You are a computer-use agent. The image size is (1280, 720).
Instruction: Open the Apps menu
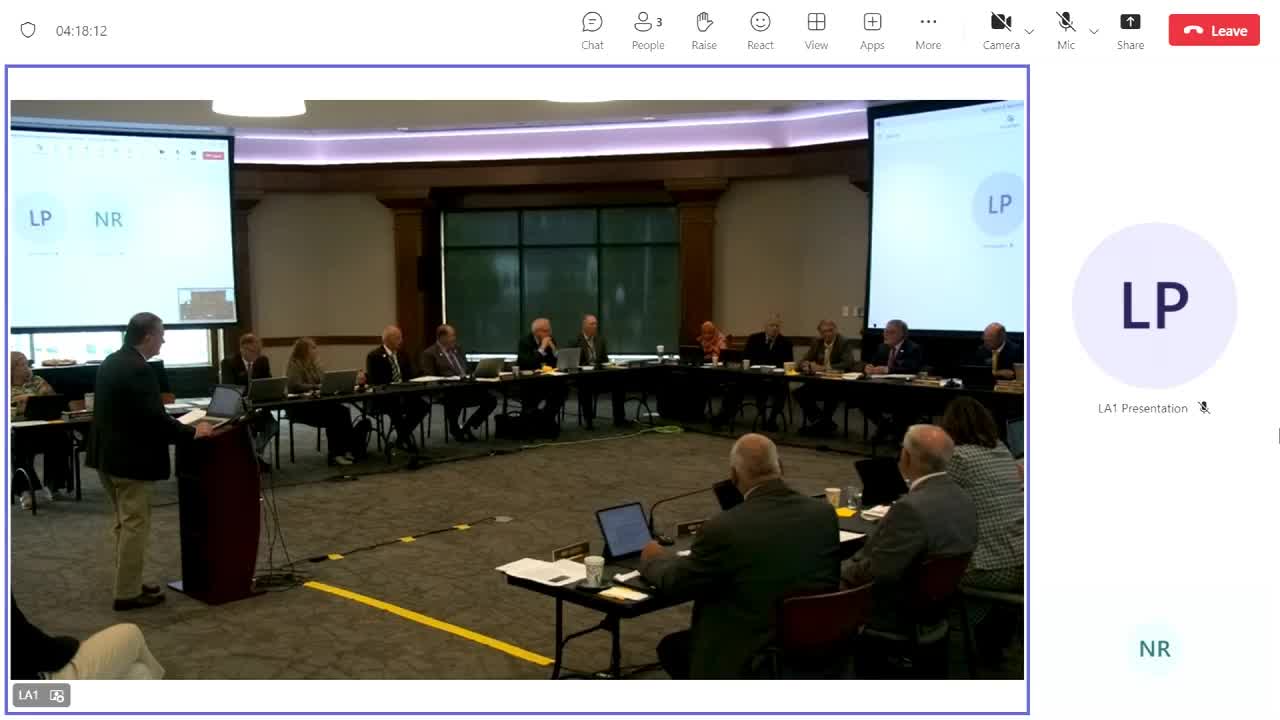pyautogui.click(x=872, y=31)
